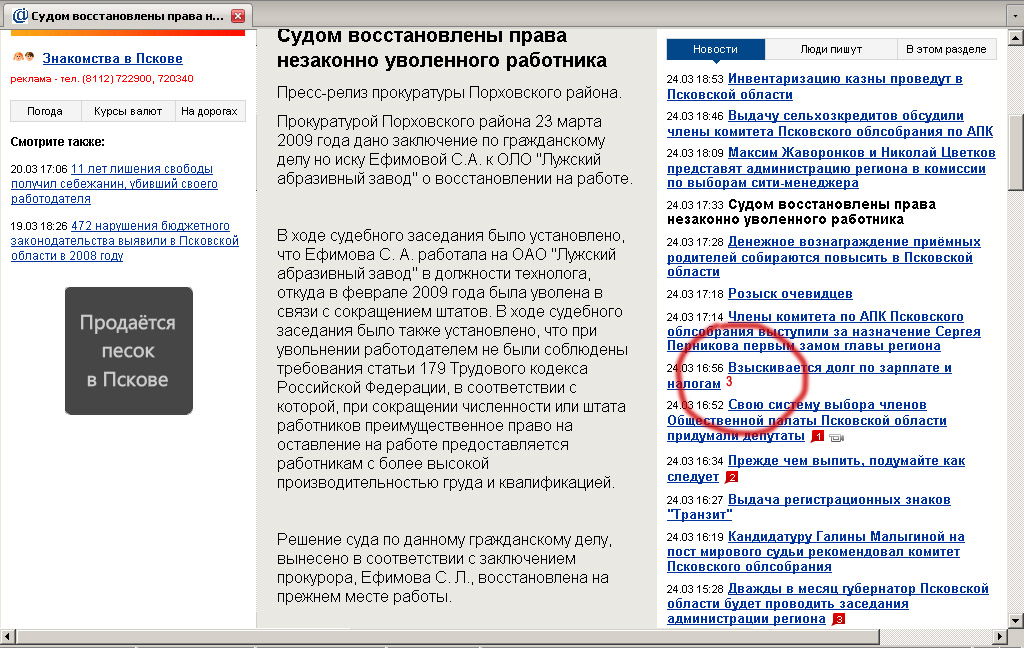The image size is (1024, 648).
Task: Open the Розыск очевидцев link
Action: 790,294
